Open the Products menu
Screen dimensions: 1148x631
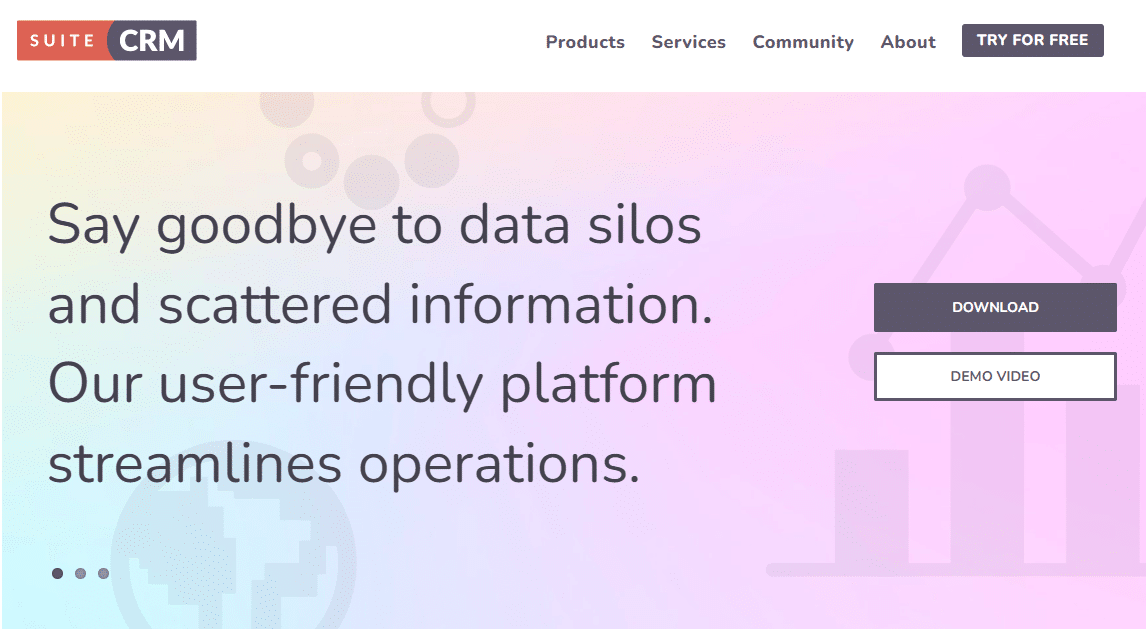(x=585, y=42)
